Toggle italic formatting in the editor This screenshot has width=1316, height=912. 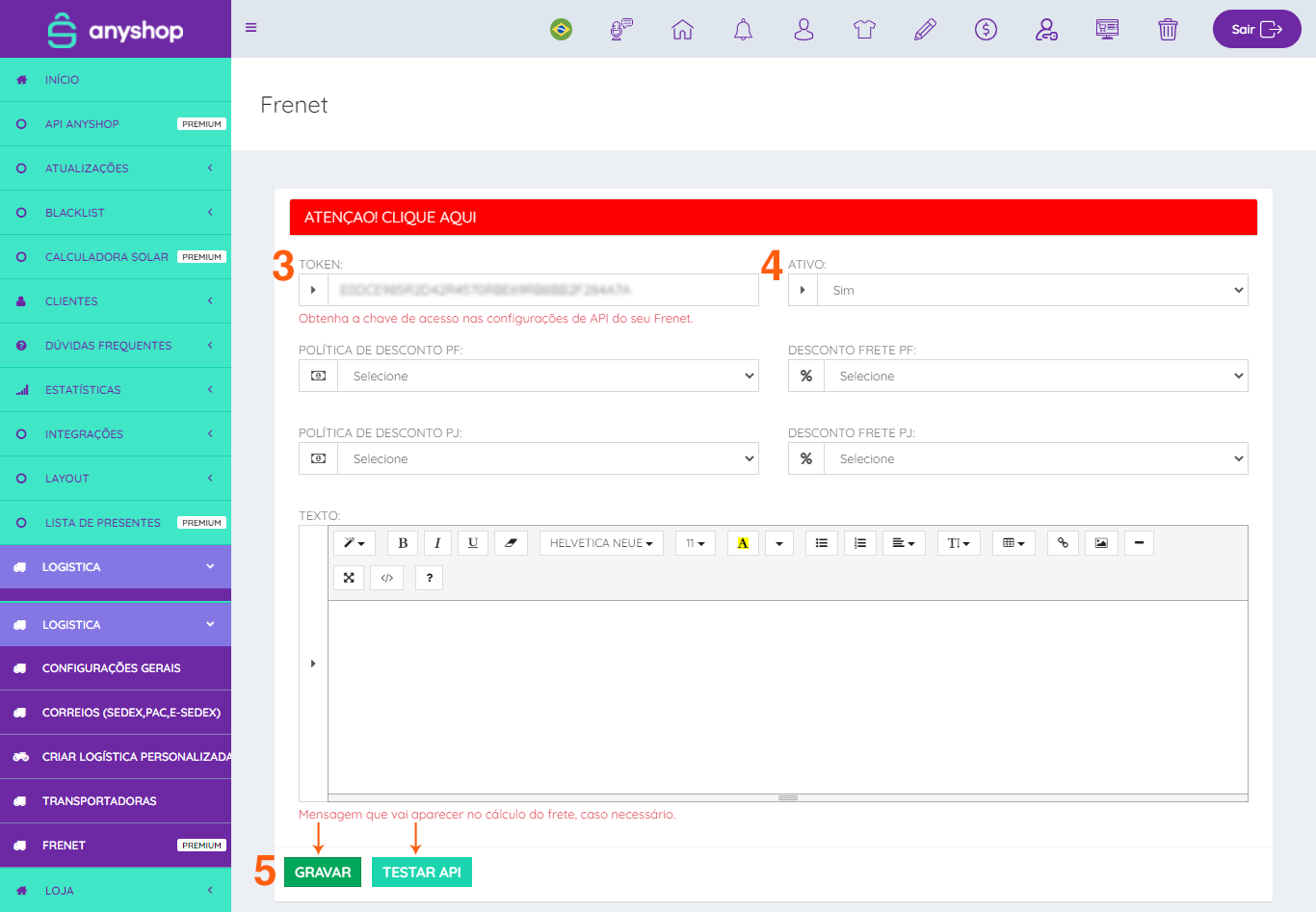click(x=437, y=543)
